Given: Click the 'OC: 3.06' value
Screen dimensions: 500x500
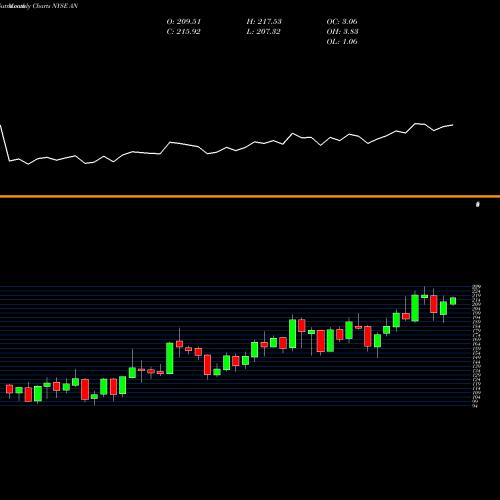Looking at the screenshot, I should point(342,22).
